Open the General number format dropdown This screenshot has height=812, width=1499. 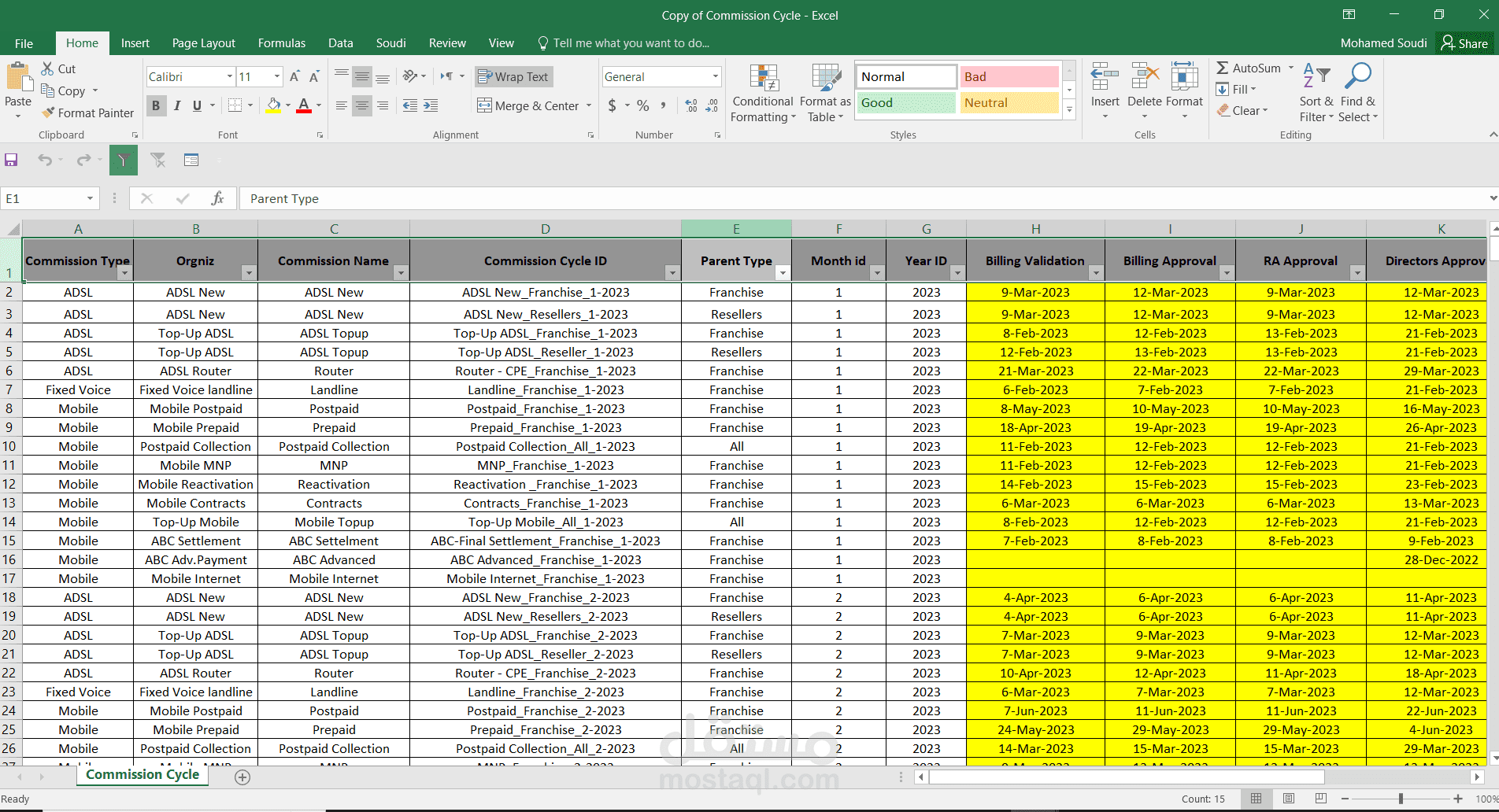[716, 76]
